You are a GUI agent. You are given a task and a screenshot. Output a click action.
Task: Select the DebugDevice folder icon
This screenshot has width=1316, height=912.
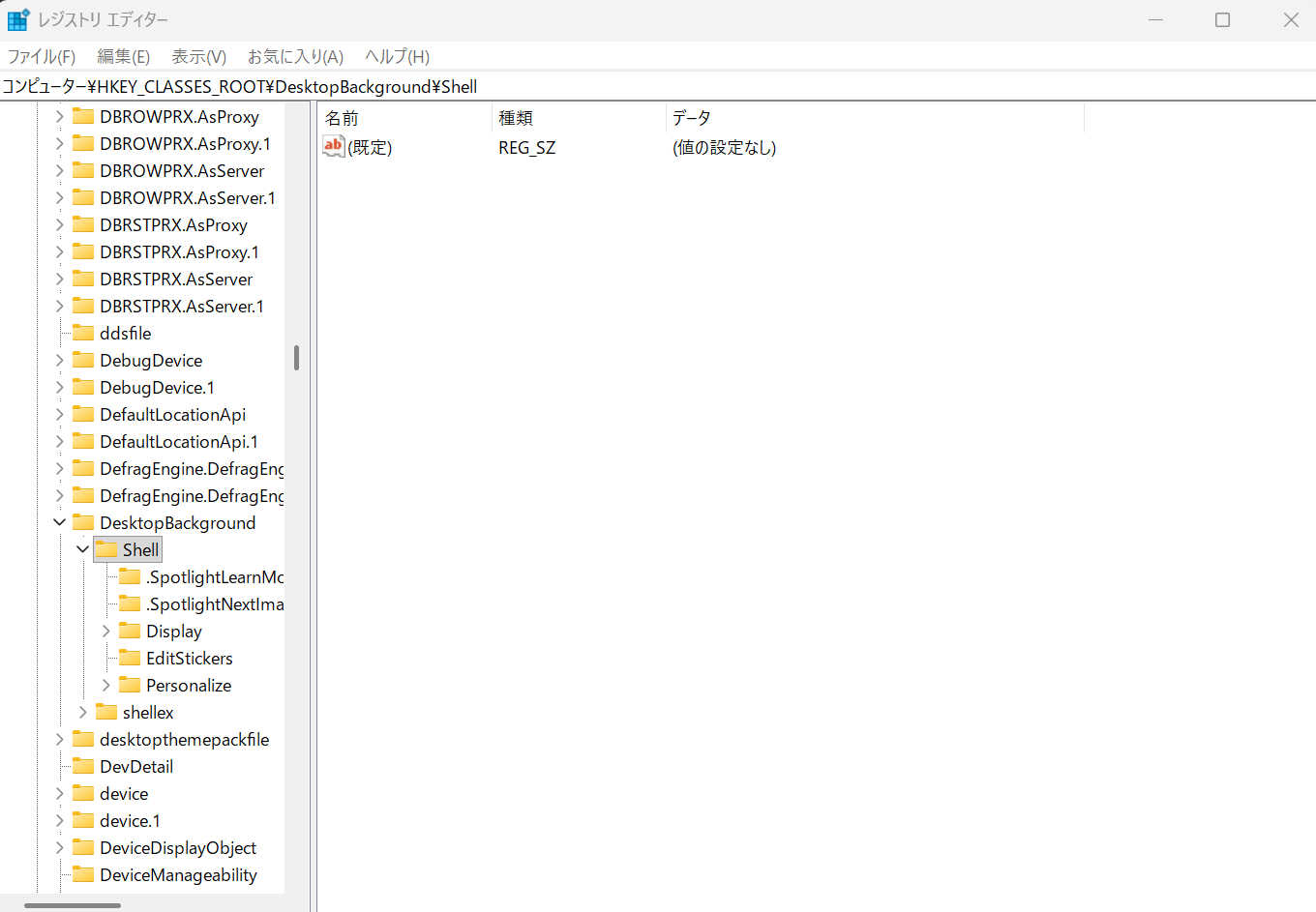click(83, 361)
